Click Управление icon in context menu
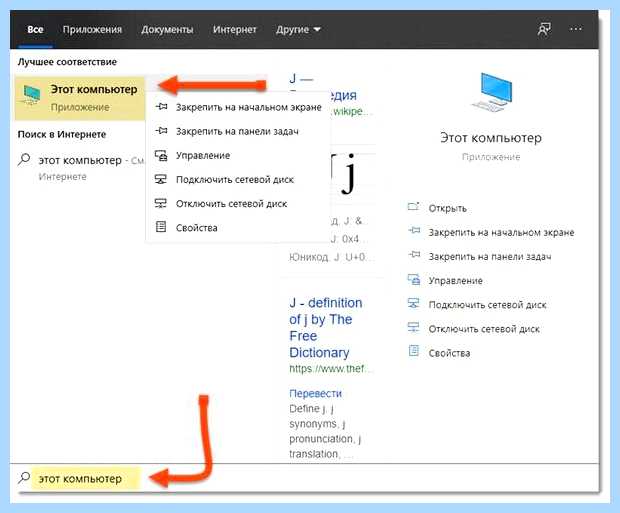The image size is (620, 513). tap(161, 155)
